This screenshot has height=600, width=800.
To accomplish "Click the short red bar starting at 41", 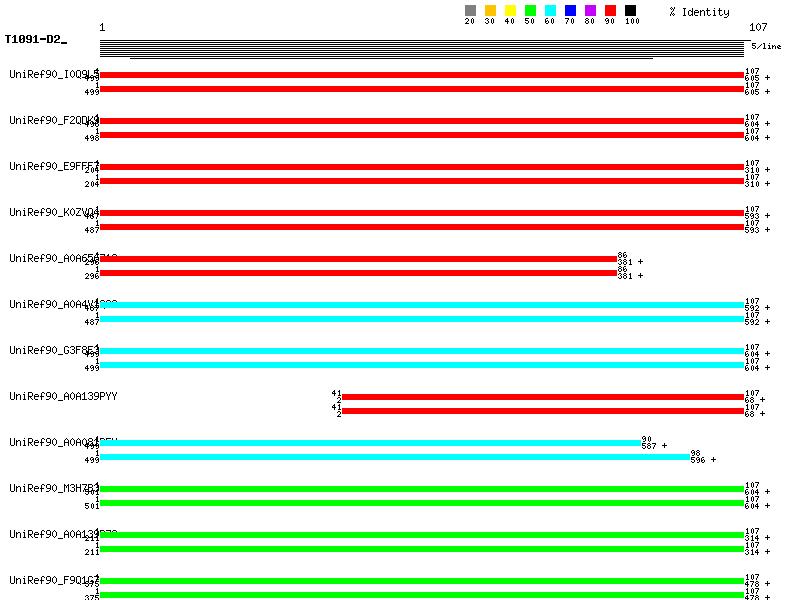I will click(x=543, y=397).
